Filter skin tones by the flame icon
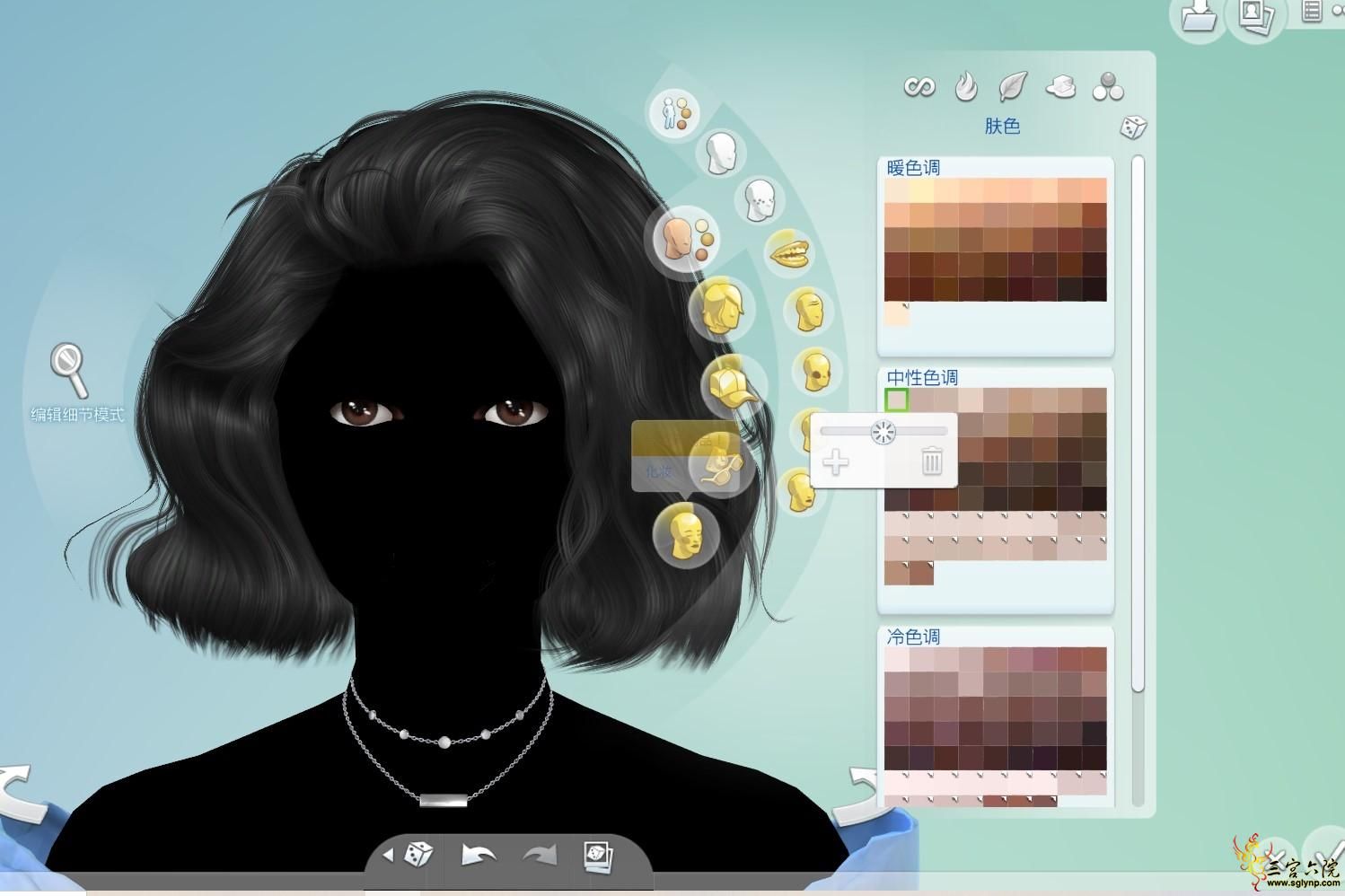 tap(966, 86)
